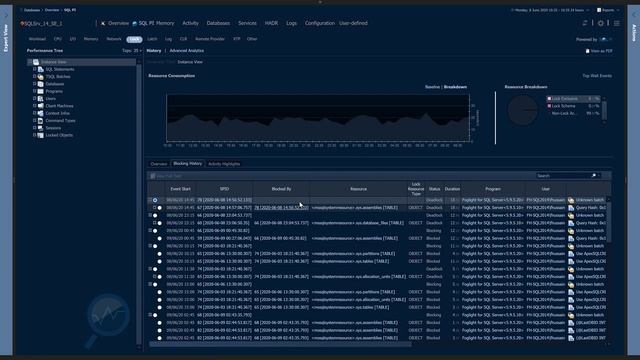Select the first blocking row radio button
This screenshot has height=360, width=640.
click(155, 200)
